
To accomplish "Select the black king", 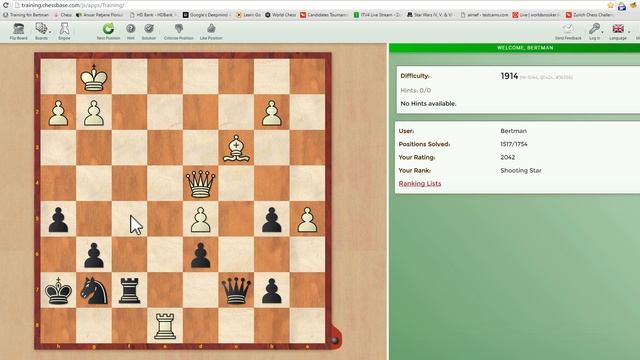I will [x=58, y=290].
